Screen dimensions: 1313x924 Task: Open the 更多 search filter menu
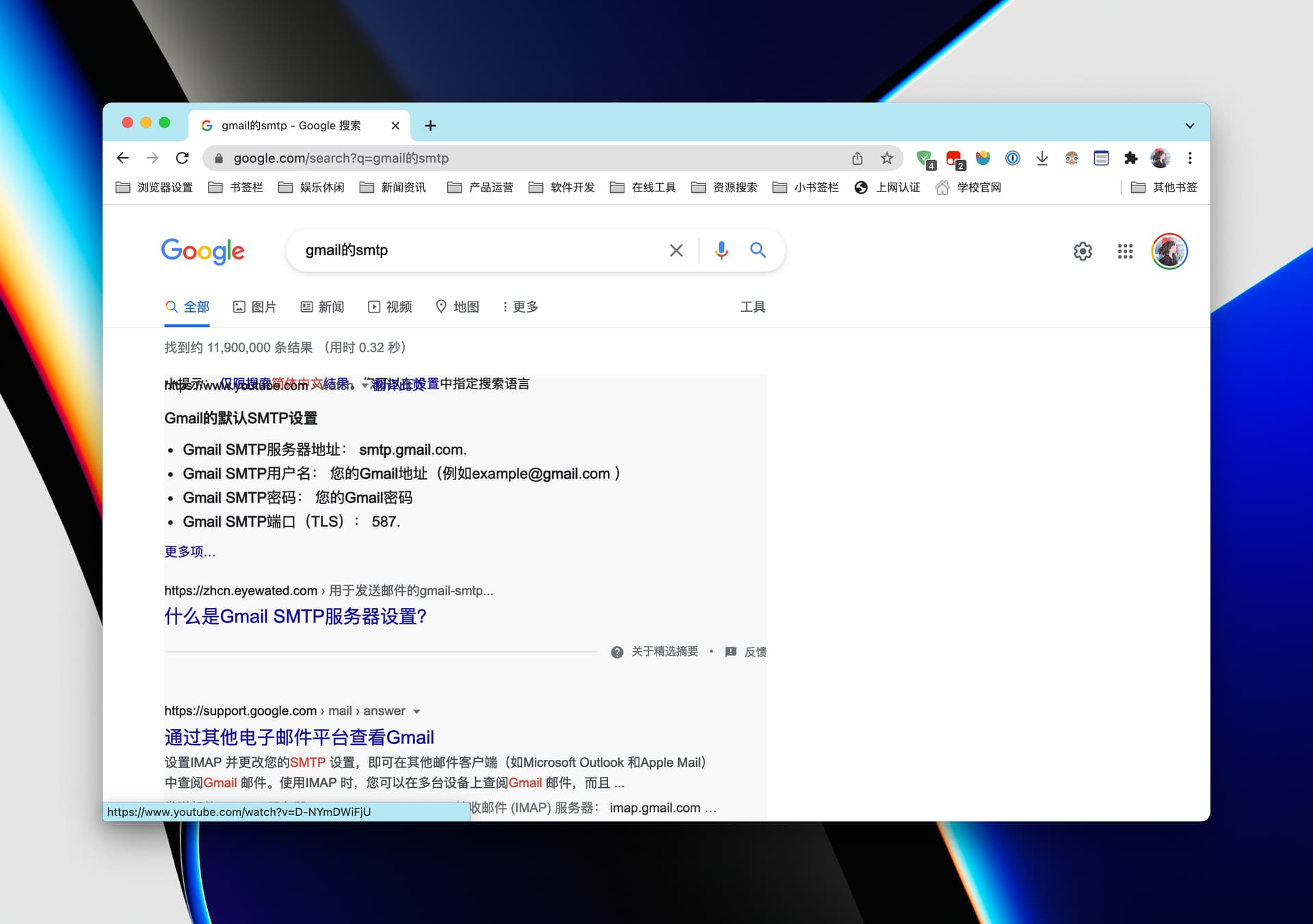(520, 307)
